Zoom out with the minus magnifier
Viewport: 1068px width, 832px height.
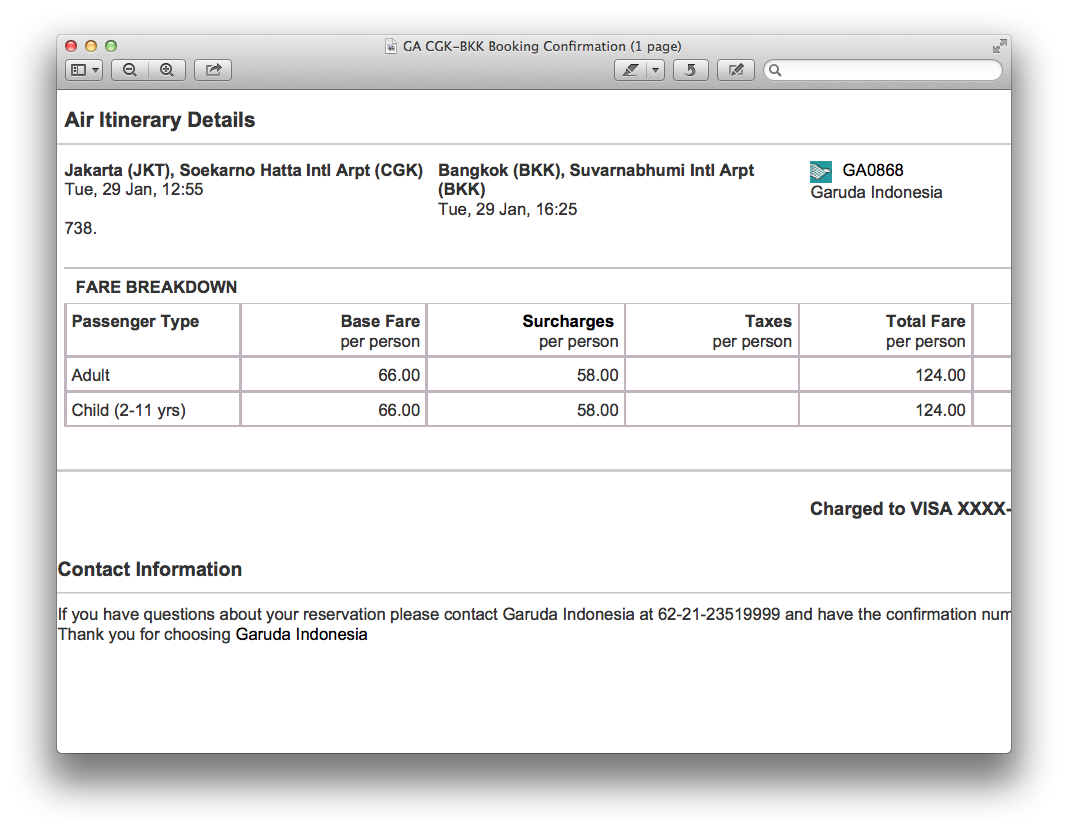pos(130,70)
